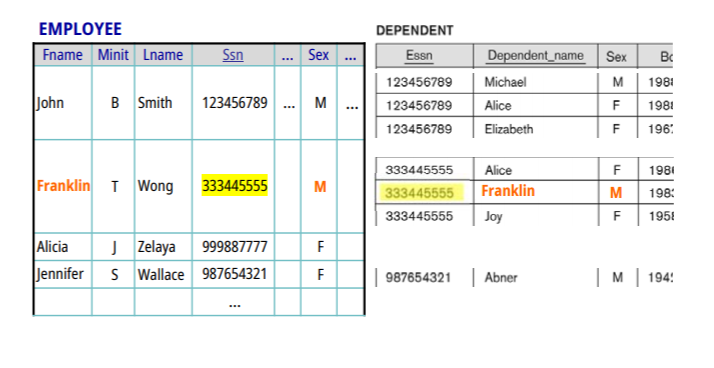The image size is (714, 368).
Task: Click Sex M in John Smith's row
Action: pyautogui.click(x=321, y=103)
